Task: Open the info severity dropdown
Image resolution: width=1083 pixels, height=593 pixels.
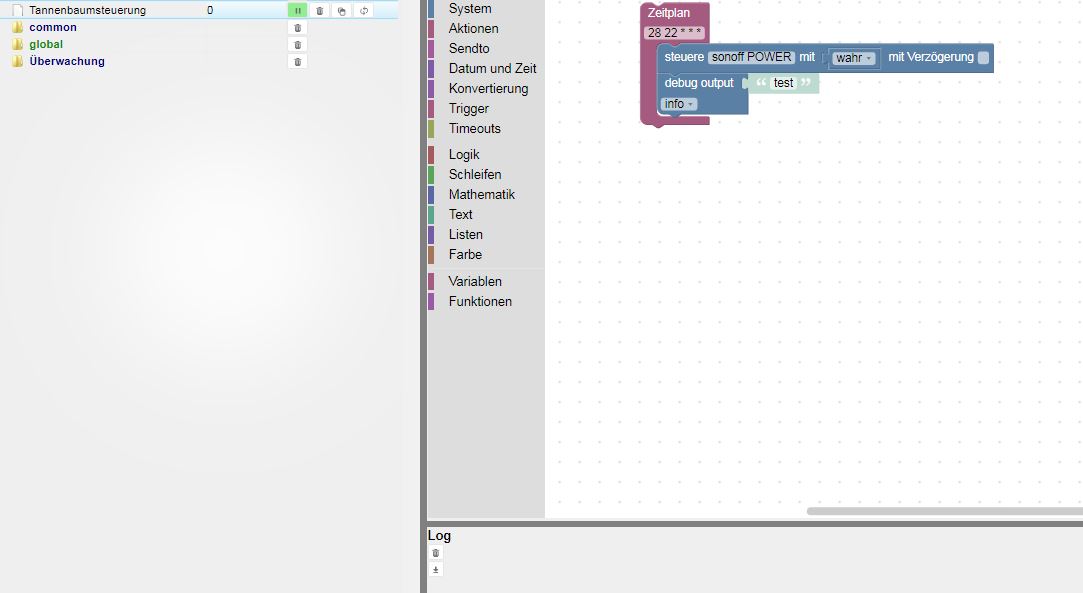Action: (678, 104)
